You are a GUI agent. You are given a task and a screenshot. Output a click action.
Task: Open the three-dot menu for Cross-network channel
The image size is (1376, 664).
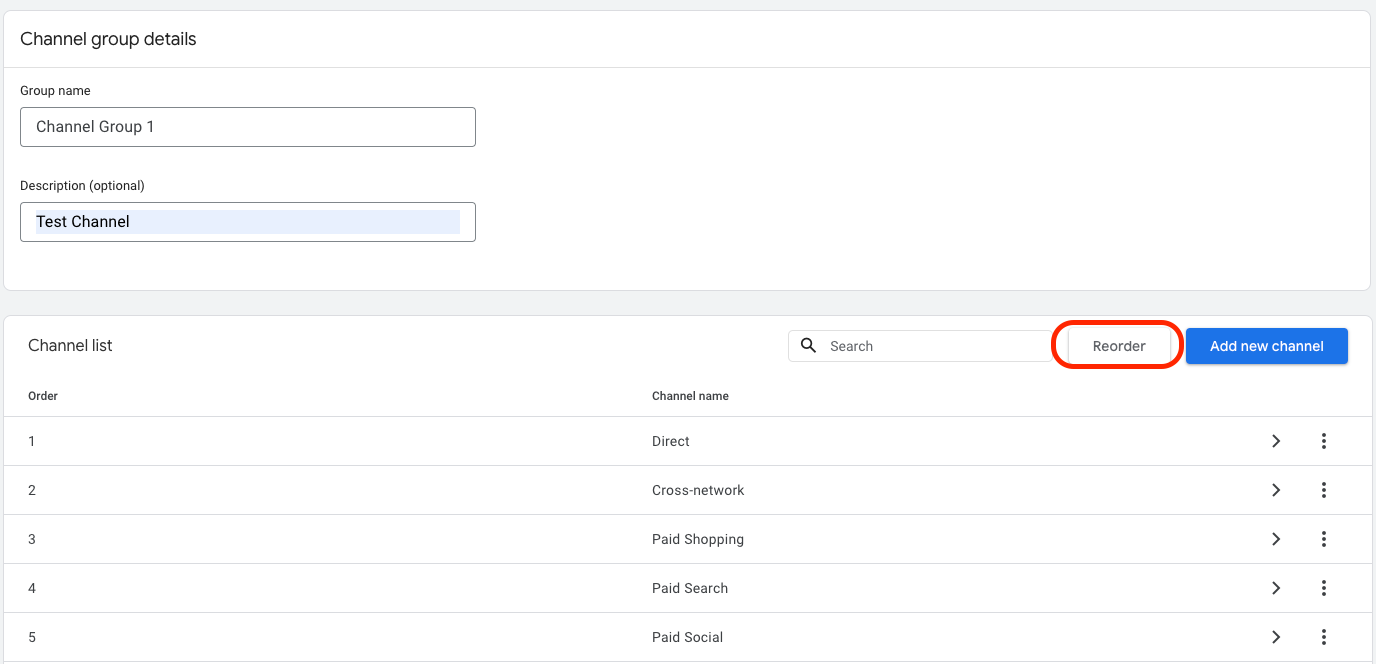click(x=1323, y=490)
